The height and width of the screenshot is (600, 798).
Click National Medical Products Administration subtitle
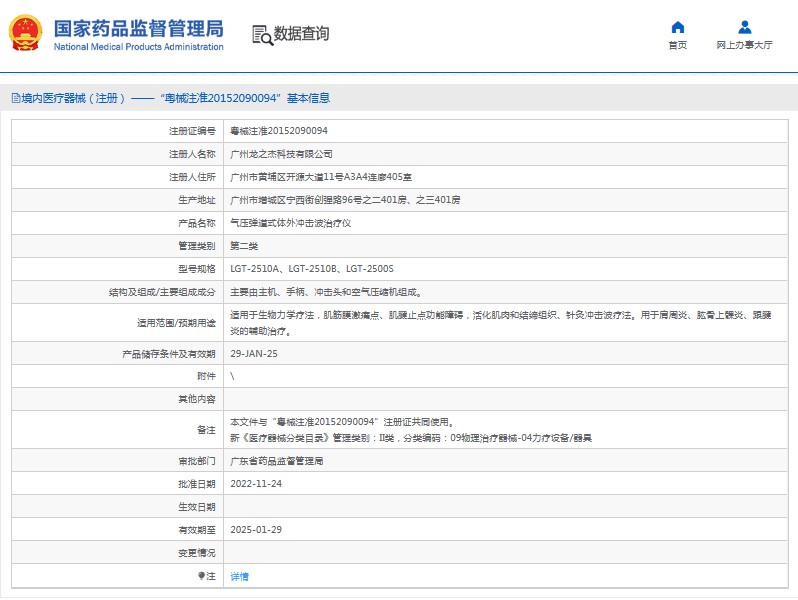(138, 46)
